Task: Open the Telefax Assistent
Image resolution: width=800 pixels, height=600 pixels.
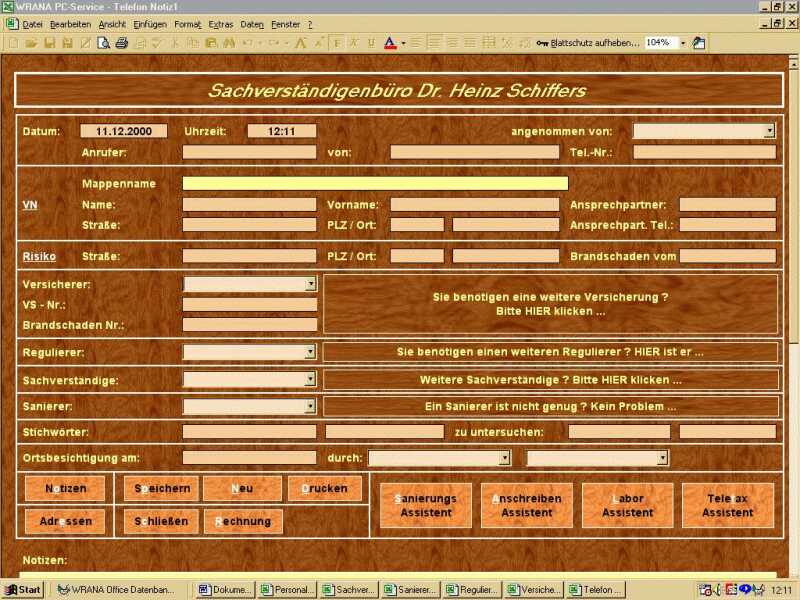Action: coord(728,506)
